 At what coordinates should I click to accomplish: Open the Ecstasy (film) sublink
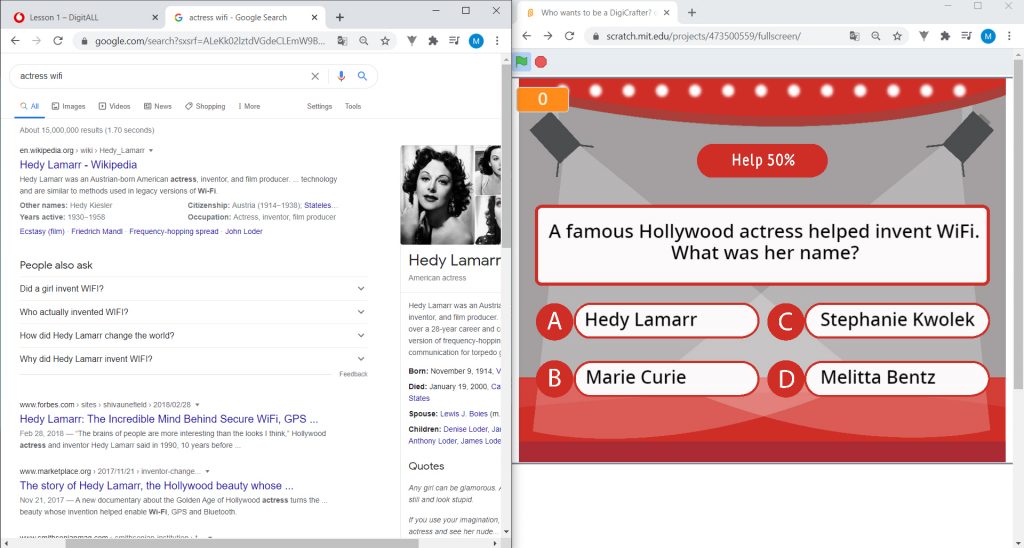(42, 231)
